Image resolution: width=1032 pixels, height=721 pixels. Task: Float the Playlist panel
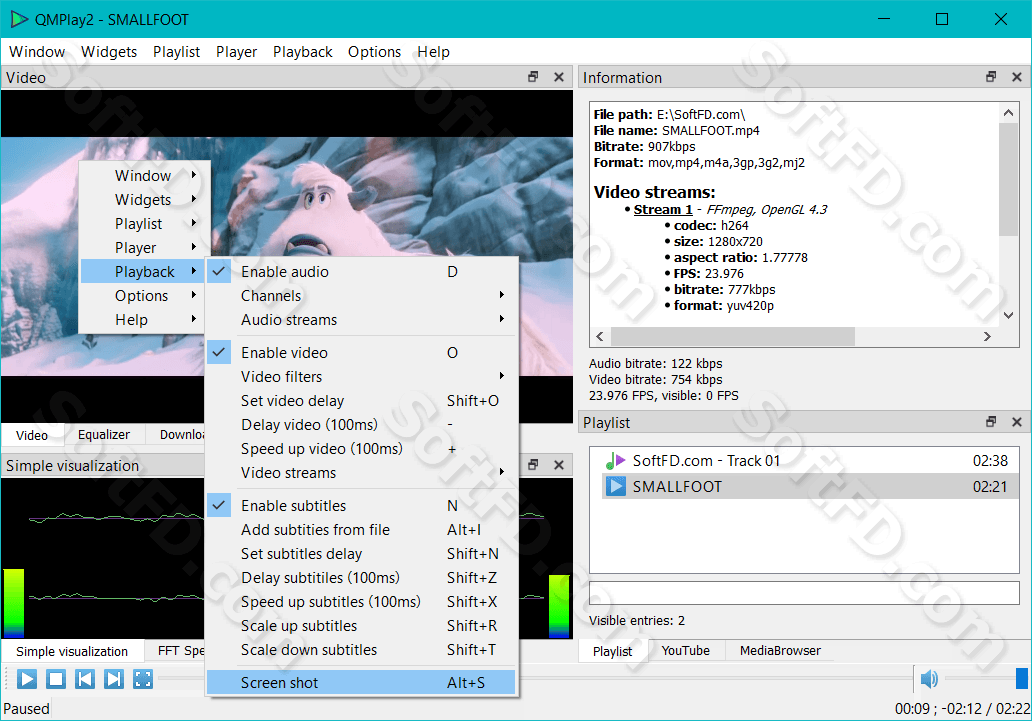[991, 422]
